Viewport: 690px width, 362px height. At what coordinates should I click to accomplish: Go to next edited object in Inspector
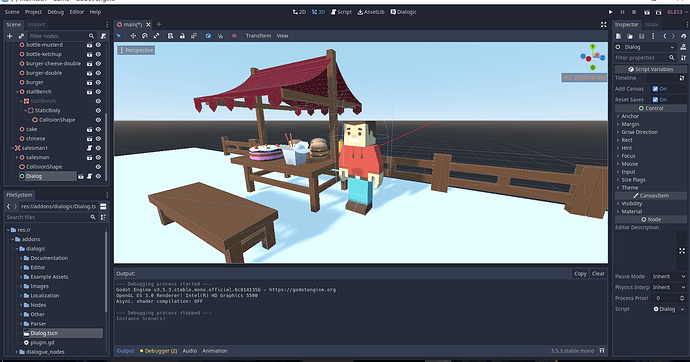673,36
